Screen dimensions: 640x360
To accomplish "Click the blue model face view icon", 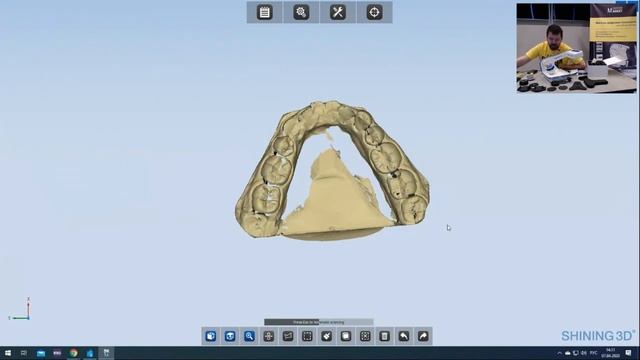I will (230, 336).
